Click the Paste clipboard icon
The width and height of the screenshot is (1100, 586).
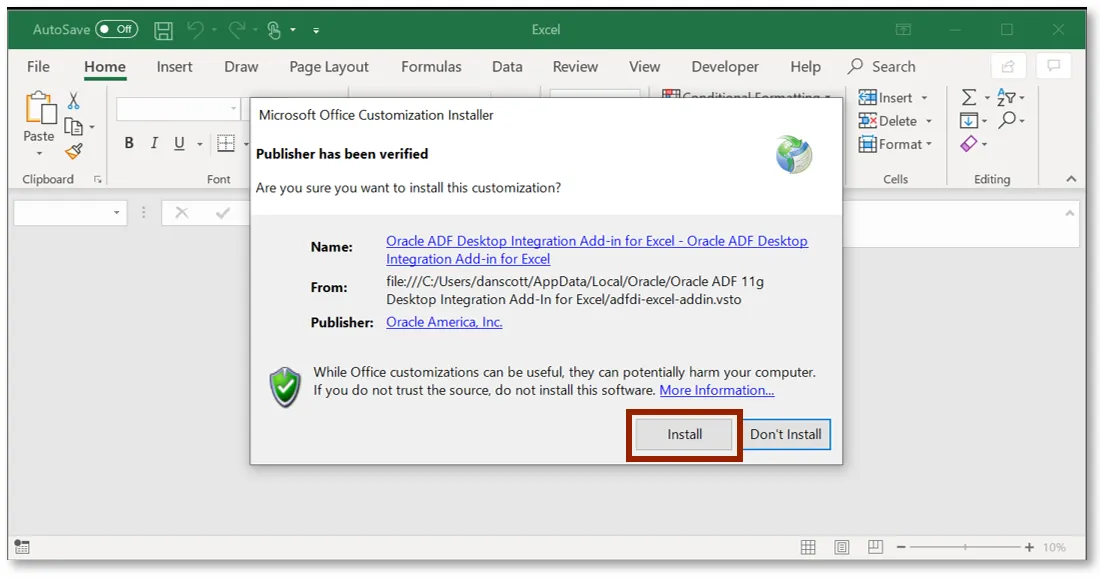point(40,109)
